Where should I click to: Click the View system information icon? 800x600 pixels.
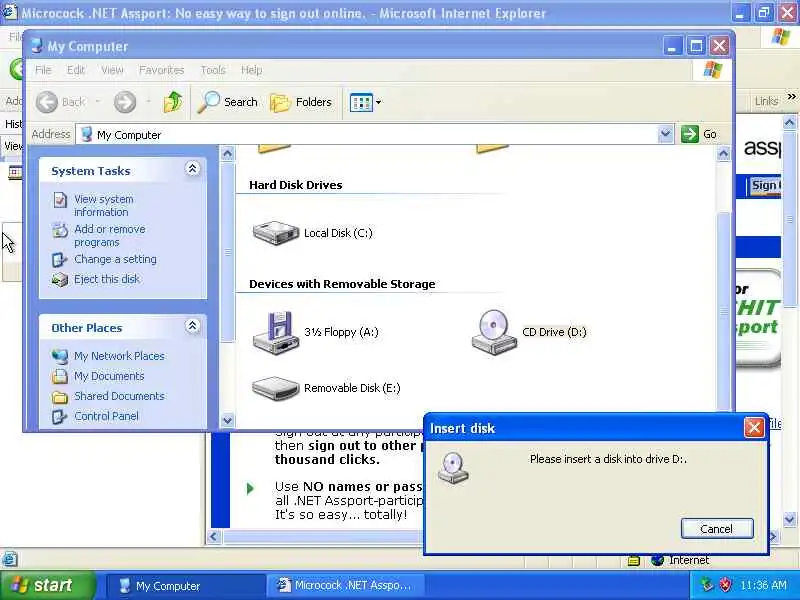(x=60, y=200)
